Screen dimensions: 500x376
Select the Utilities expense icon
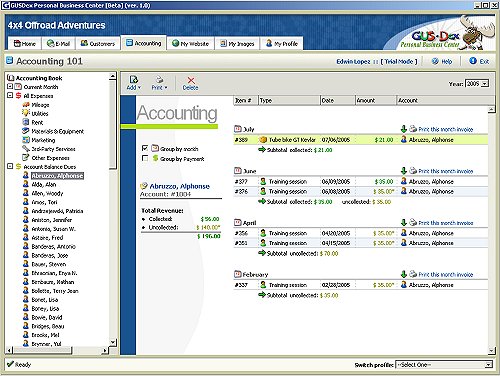coord(26,113)
